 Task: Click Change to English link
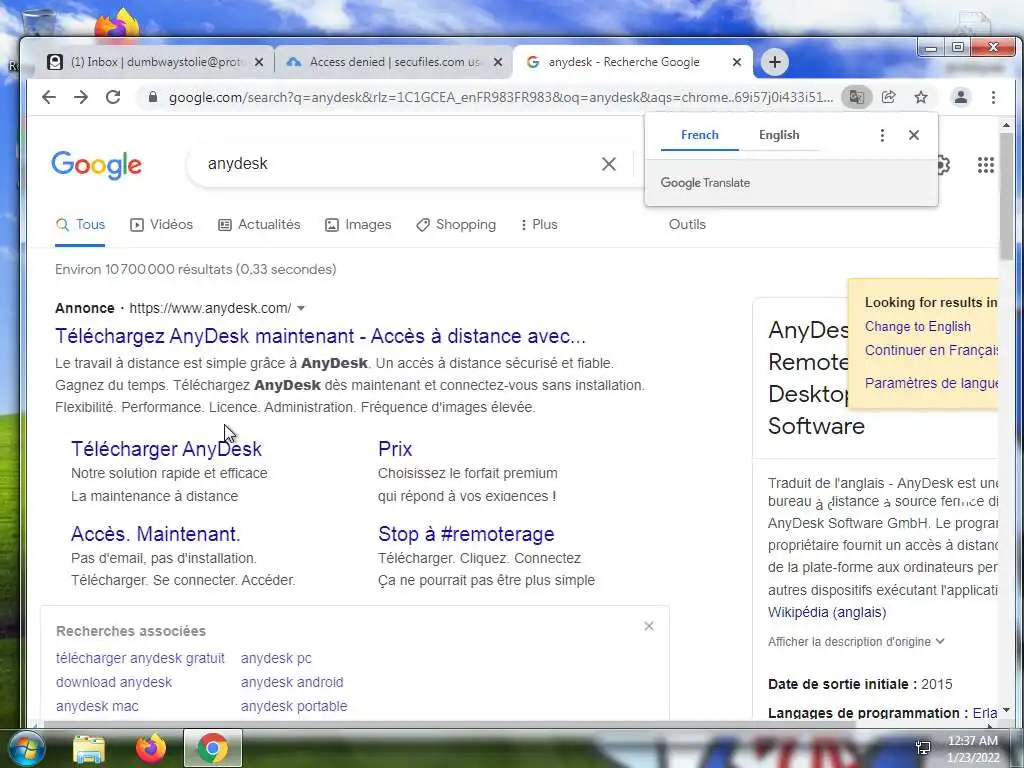918,327
